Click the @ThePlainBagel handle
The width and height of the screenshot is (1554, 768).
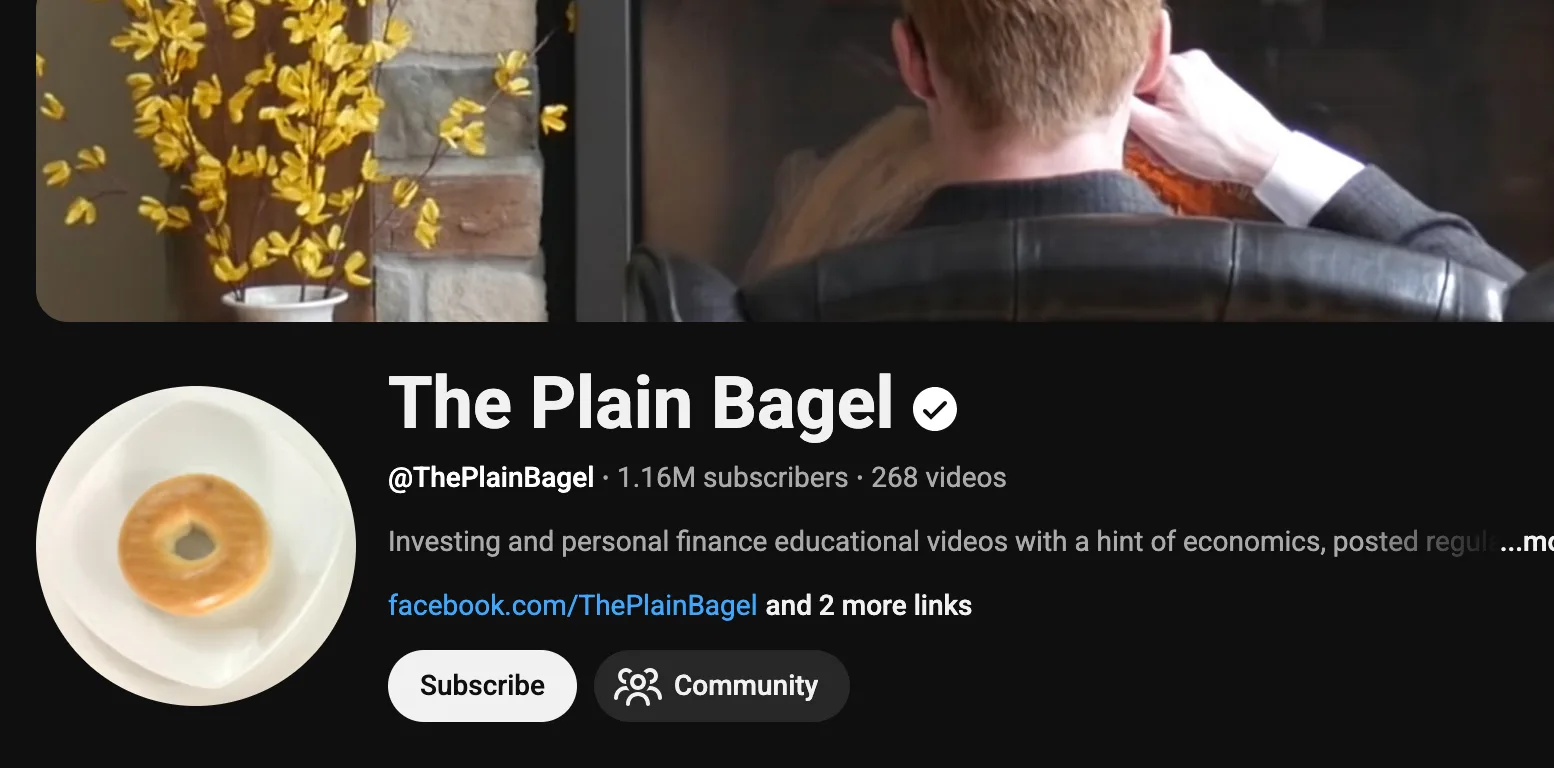pos(491,478)
